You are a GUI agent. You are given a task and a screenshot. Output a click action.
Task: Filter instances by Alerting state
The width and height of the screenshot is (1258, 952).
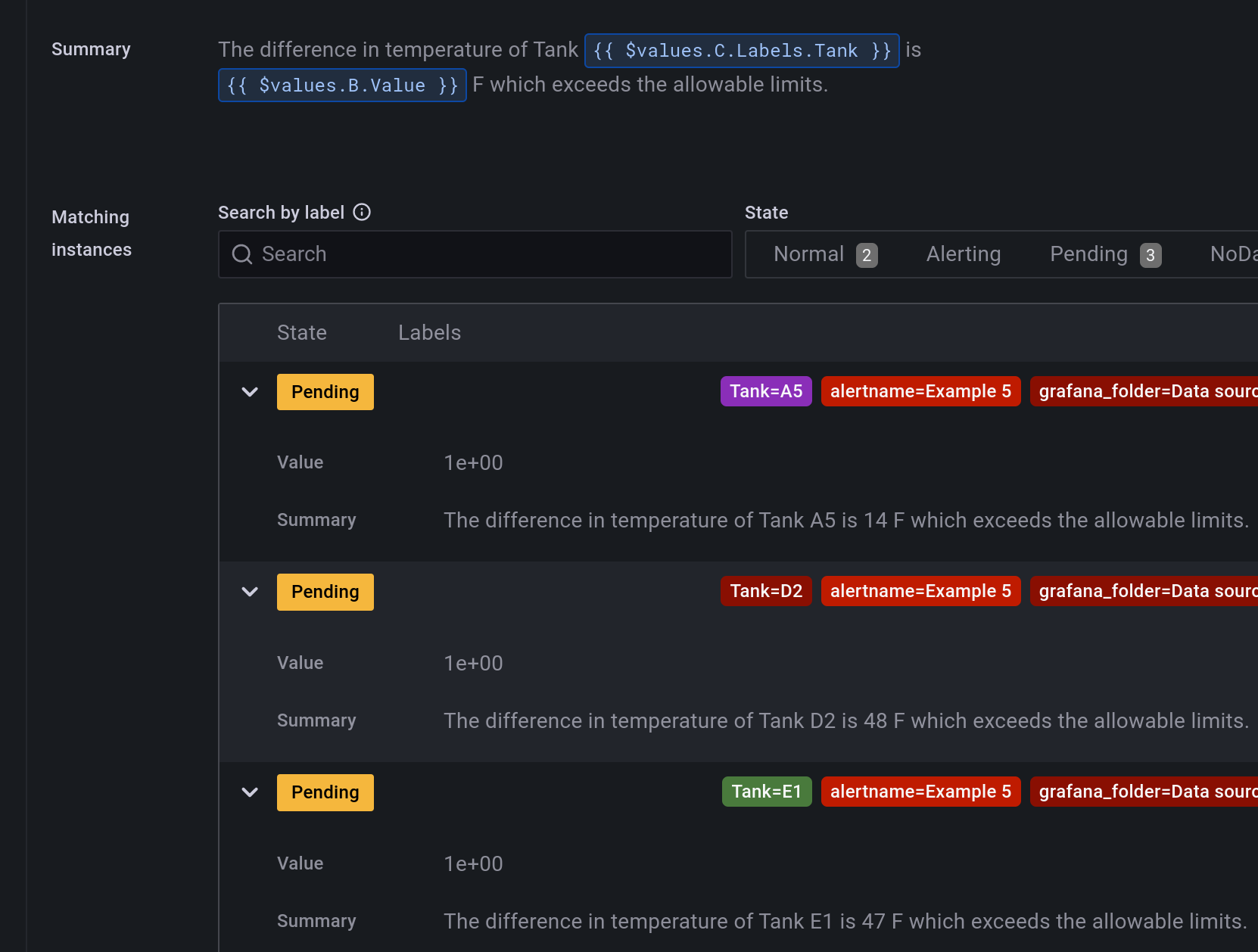963,254
